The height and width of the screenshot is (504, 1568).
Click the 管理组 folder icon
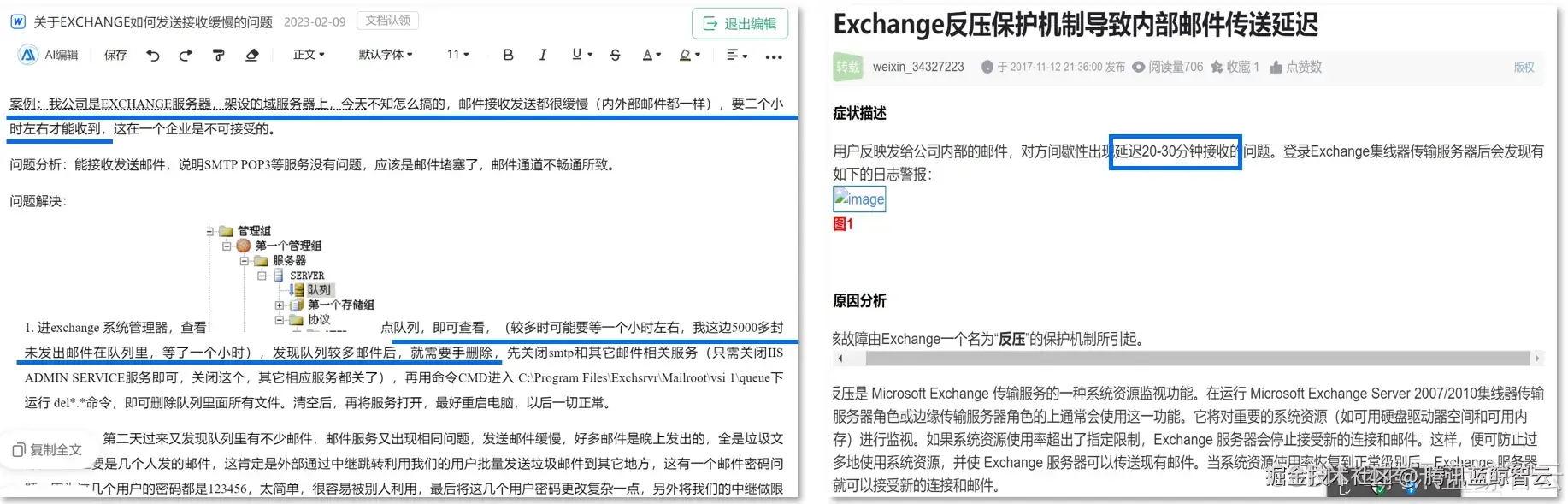click(x=226, y=231)
